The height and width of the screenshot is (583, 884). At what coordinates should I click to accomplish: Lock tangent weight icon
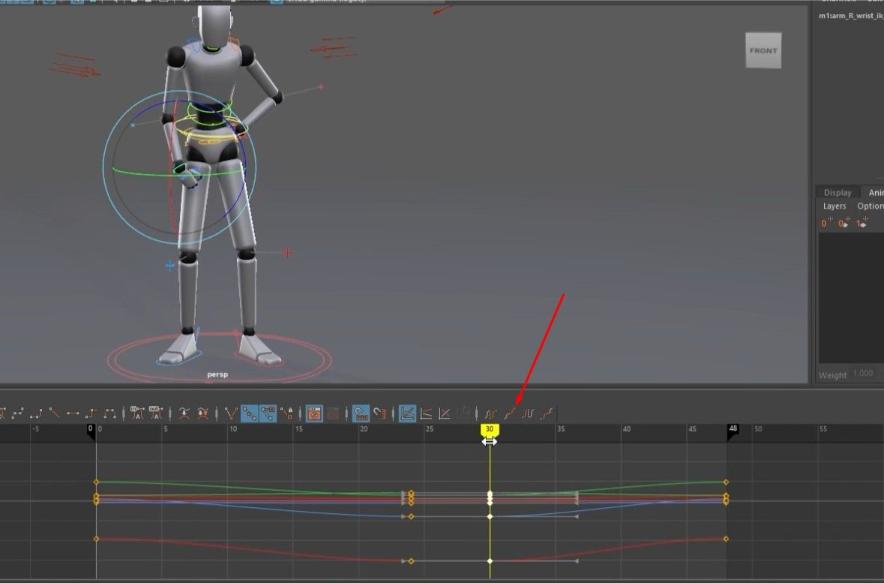click(287, 414)
